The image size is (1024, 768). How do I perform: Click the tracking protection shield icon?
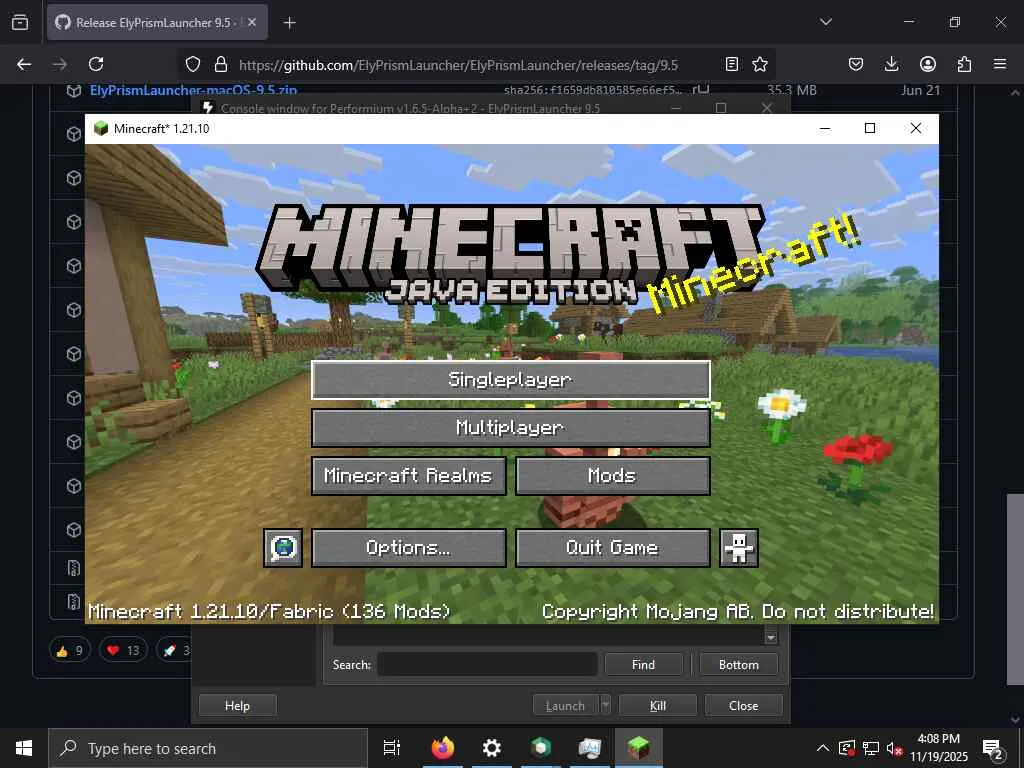click(193, 64)
